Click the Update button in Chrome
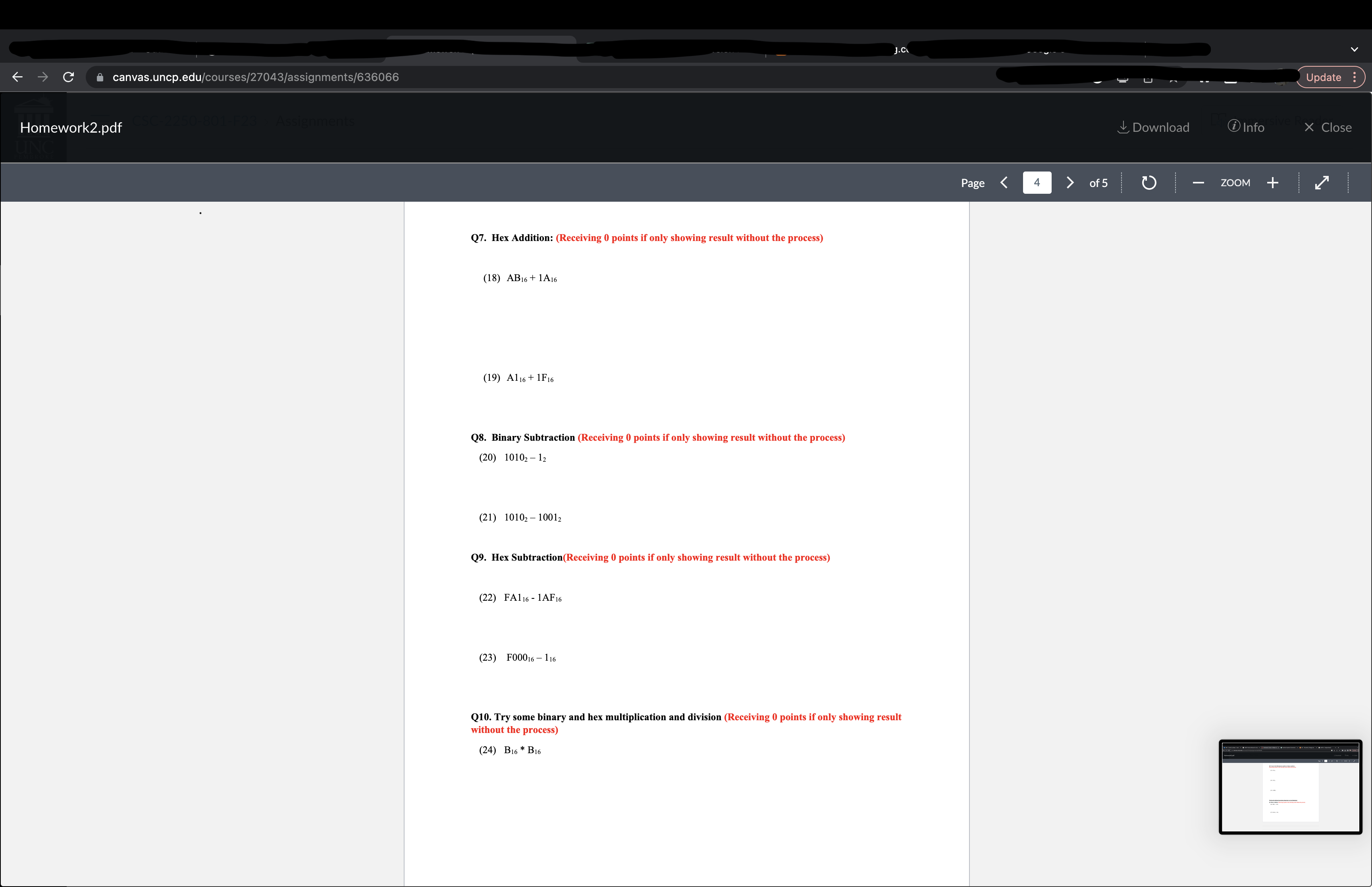 click(1323, 77)
